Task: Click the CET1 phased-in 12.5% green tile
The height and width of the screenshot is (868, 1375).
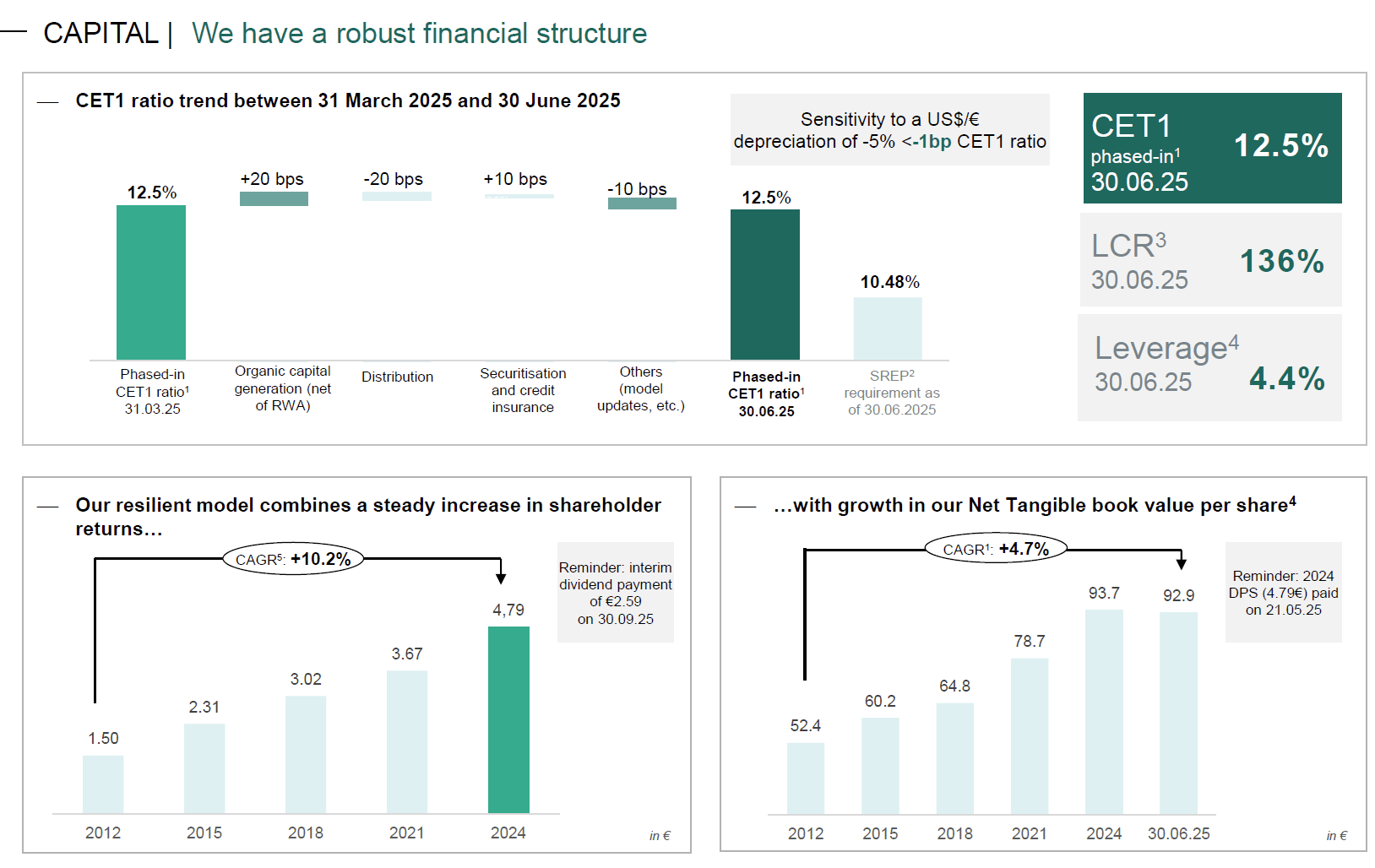Action: 1212,148
